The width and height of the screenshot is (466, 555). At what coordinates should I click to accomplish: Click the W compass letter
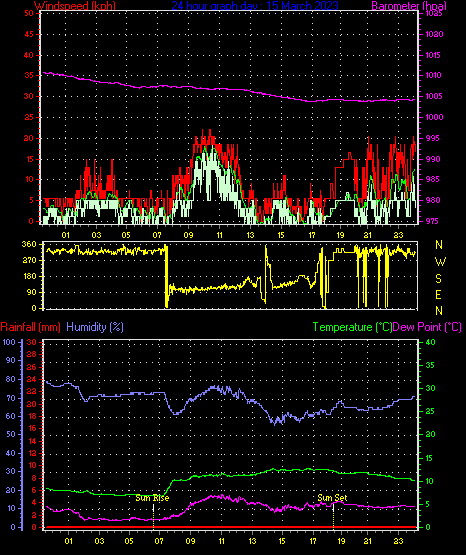[440, 262]
